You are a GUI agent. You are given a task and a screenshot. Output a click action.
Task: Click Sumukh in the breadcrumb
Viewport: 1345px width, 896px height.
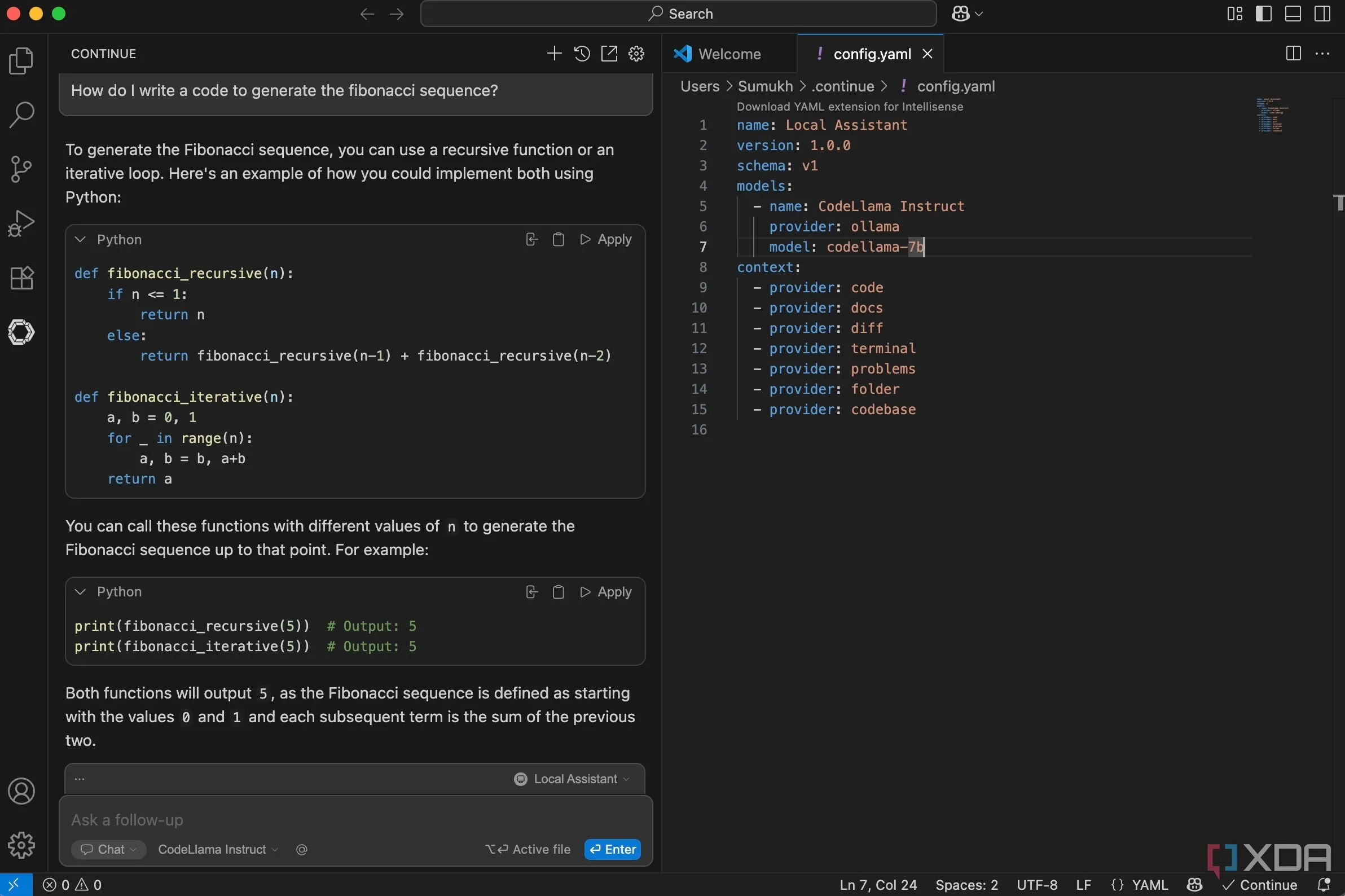[765, 86]
